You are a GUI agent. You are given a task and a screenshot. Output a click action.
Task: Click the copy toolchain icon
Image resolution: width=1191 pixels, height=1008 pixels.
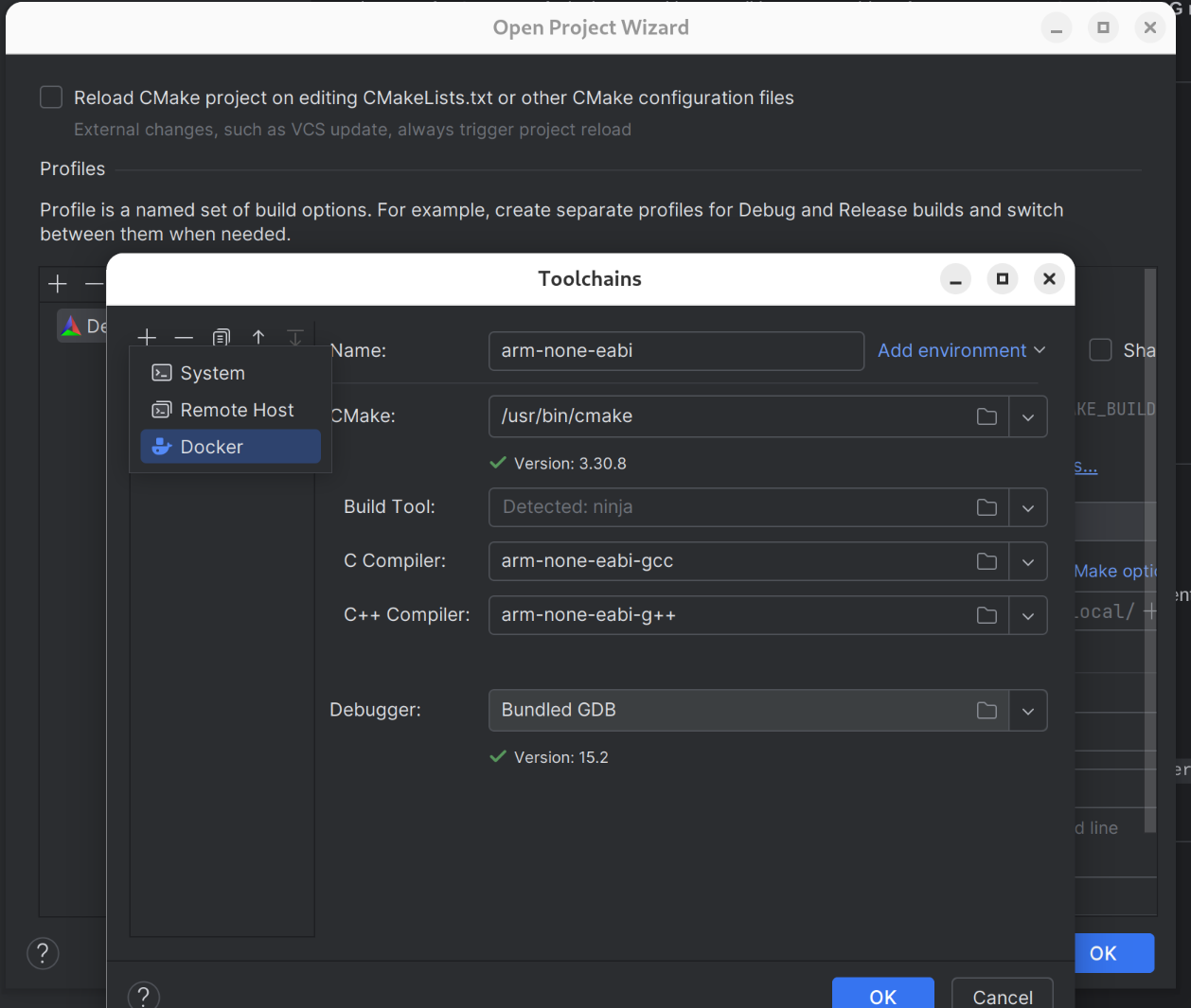222,337
